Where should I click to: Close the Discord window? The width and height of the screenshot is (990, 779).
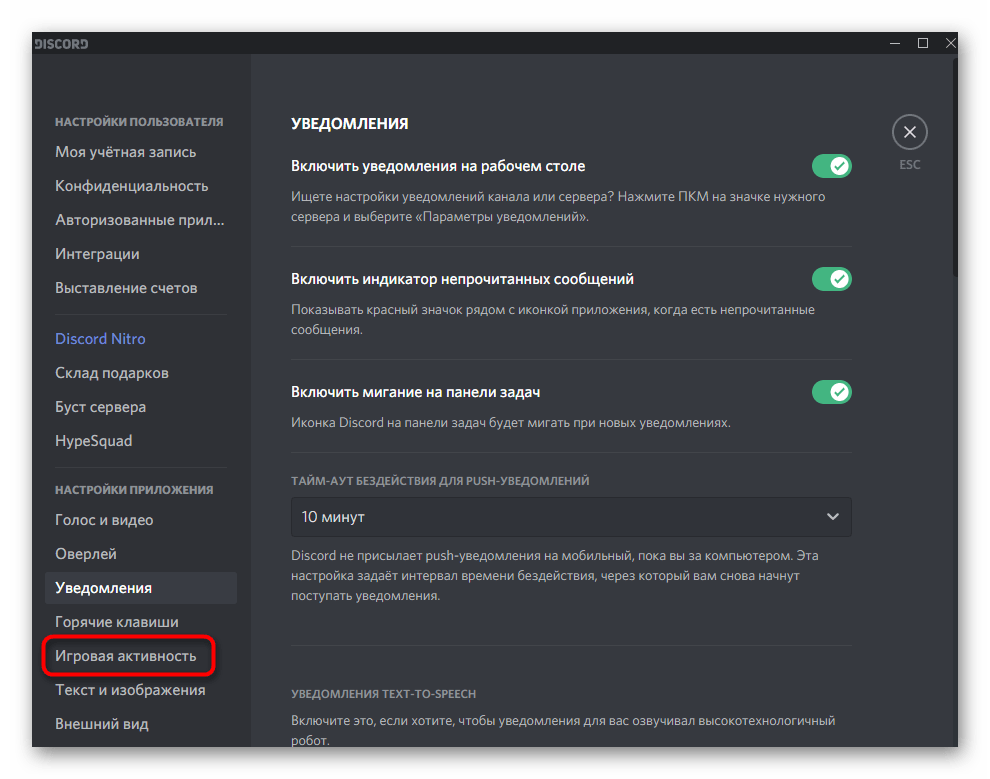coord(950,43)
